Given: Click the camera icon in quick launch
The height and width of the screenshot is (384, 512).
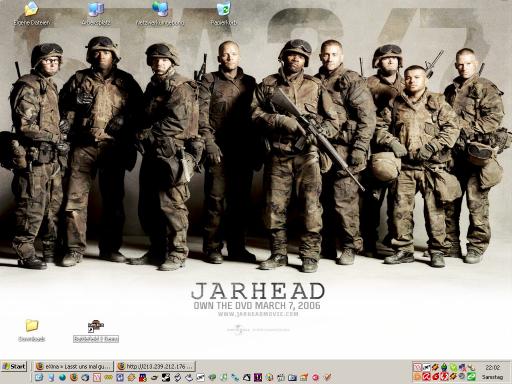Looking at the screenshot, I should pyautogui.click(x=292, y=377).
